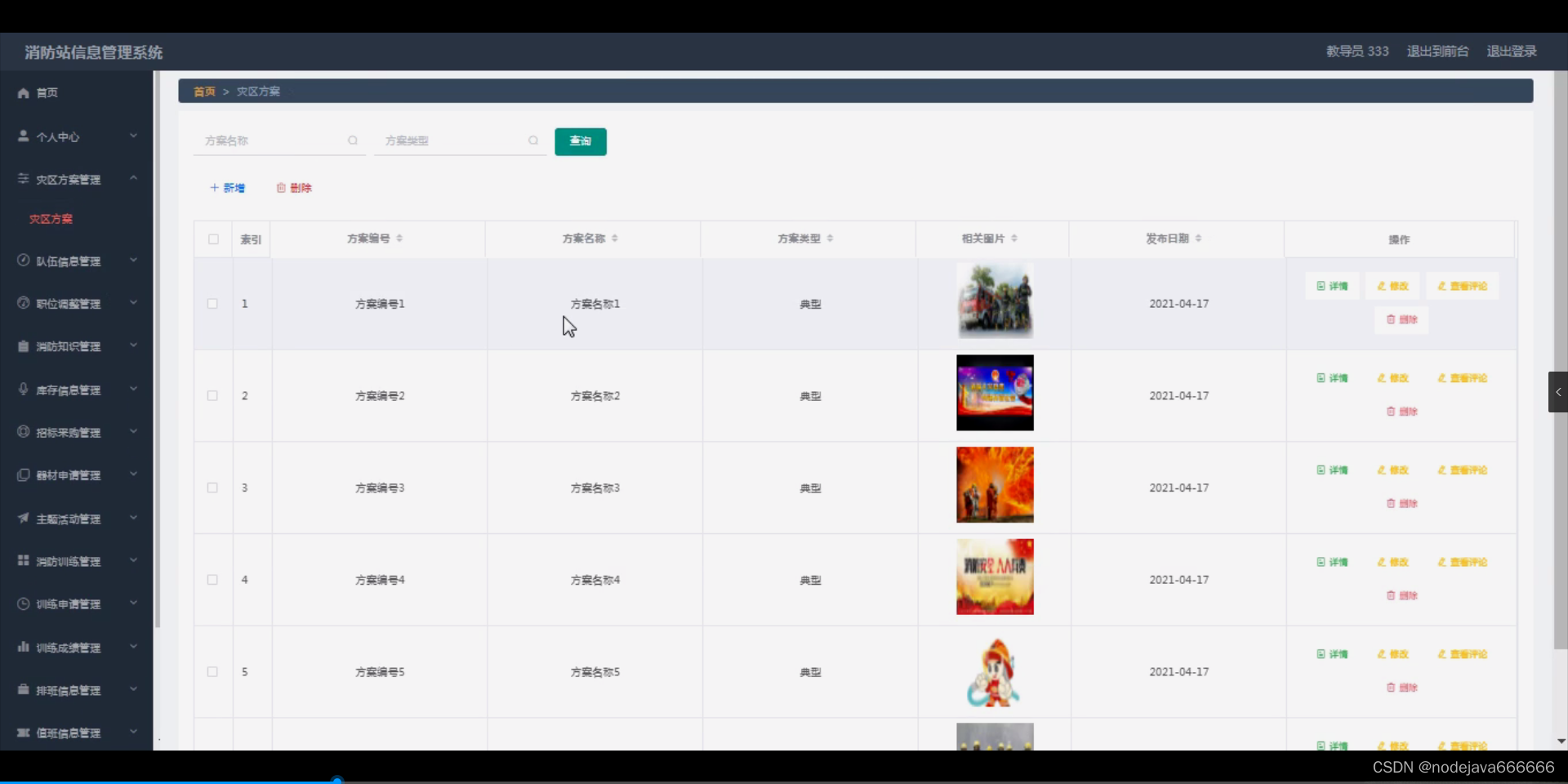The height and width of the screenshot is (784, 1568).
Task: Sort by 相关图片 using its sort arrows
Action: [x=1014, y=238]
